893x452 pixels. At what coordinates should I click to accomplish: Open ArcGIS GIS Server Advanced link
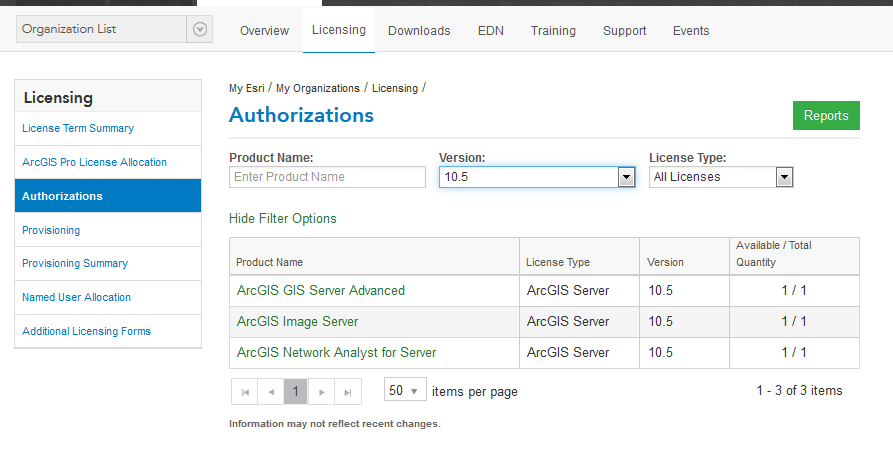(321, 291)
